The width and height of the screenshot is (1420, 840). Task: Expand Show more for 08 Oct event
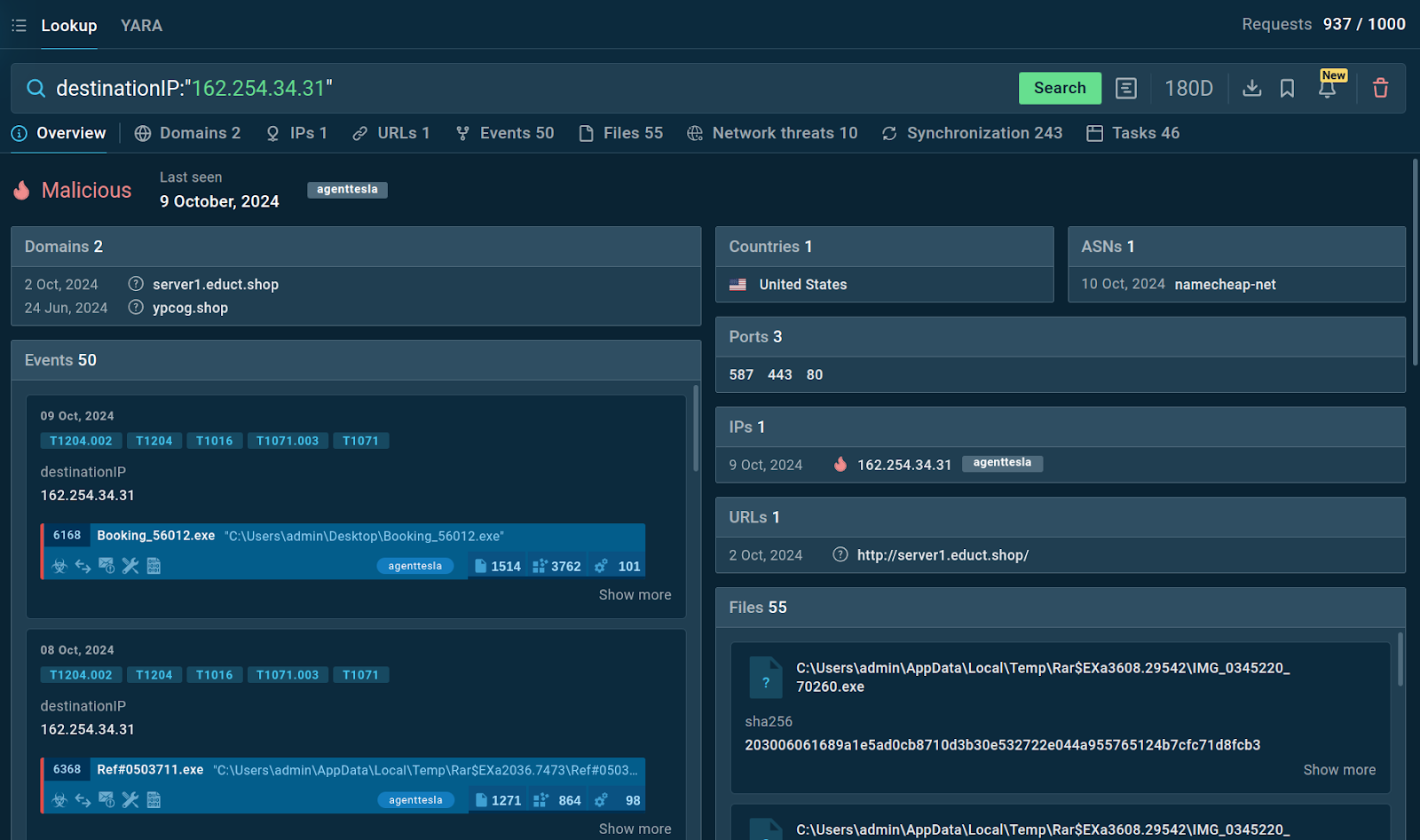coord(635,828)
